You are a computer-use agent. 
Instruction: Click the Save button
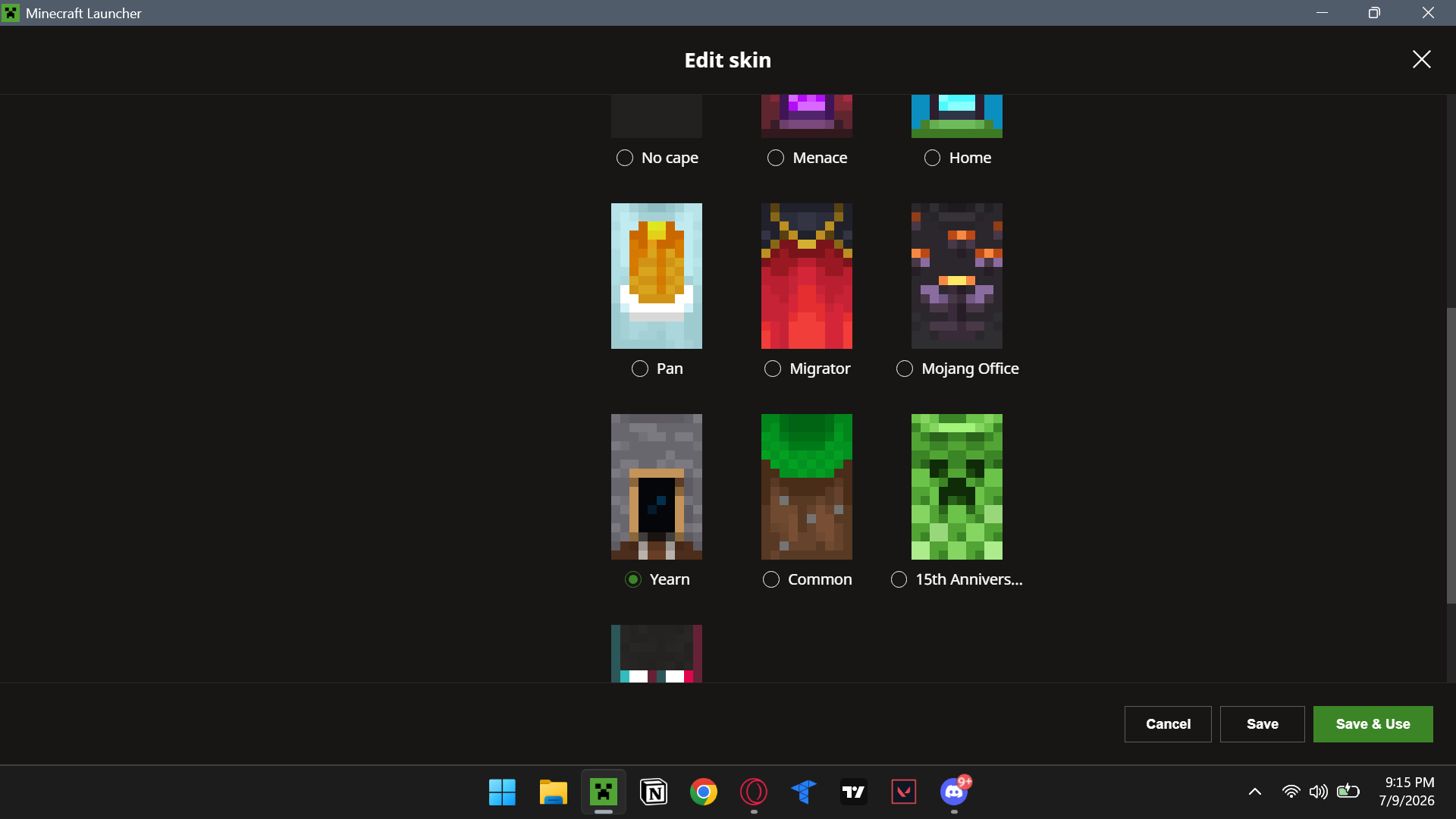tap(1263, 724)
